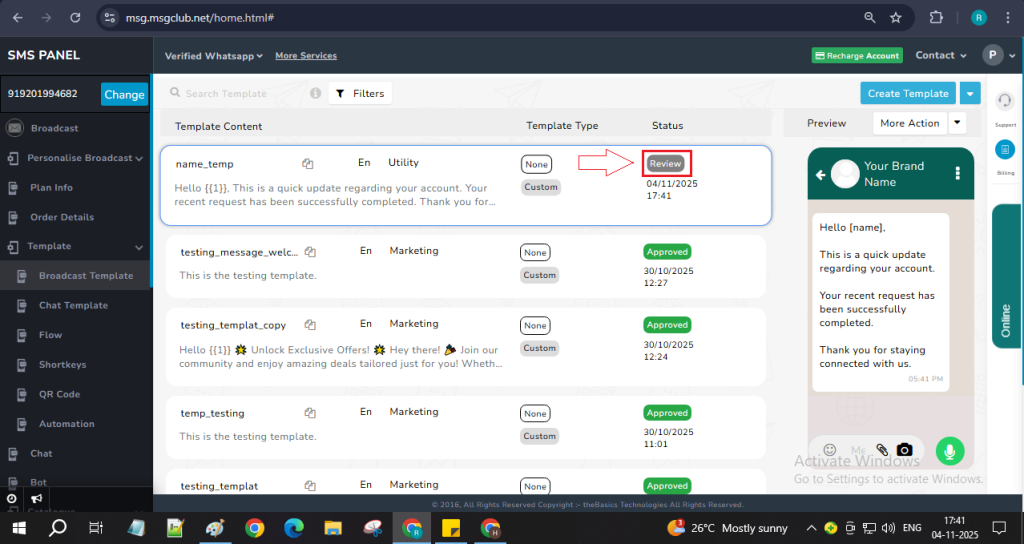The height and width of the screenshot is (544, 1024).
Task: Open the More Services link
Action: 306,56
